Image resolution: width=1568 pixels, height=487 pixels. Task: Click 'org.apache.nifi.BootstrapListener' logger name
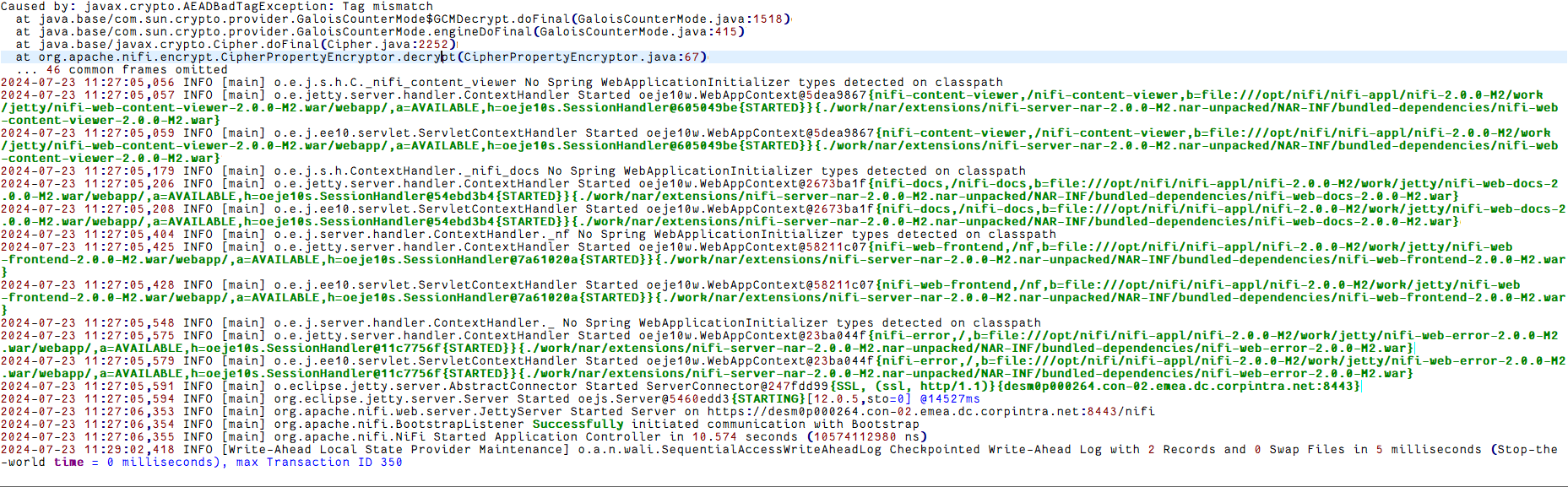(399, 424)
